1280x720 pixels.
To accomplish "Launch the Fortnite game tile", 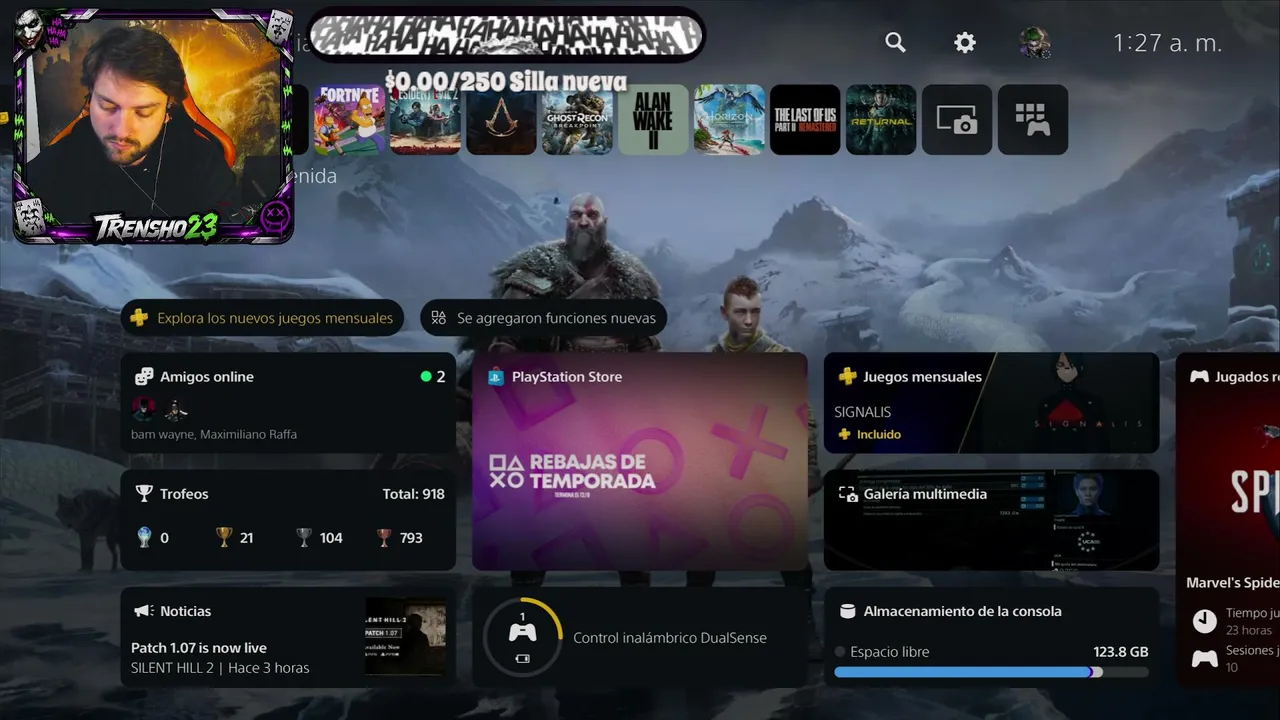I will point(350,120).
